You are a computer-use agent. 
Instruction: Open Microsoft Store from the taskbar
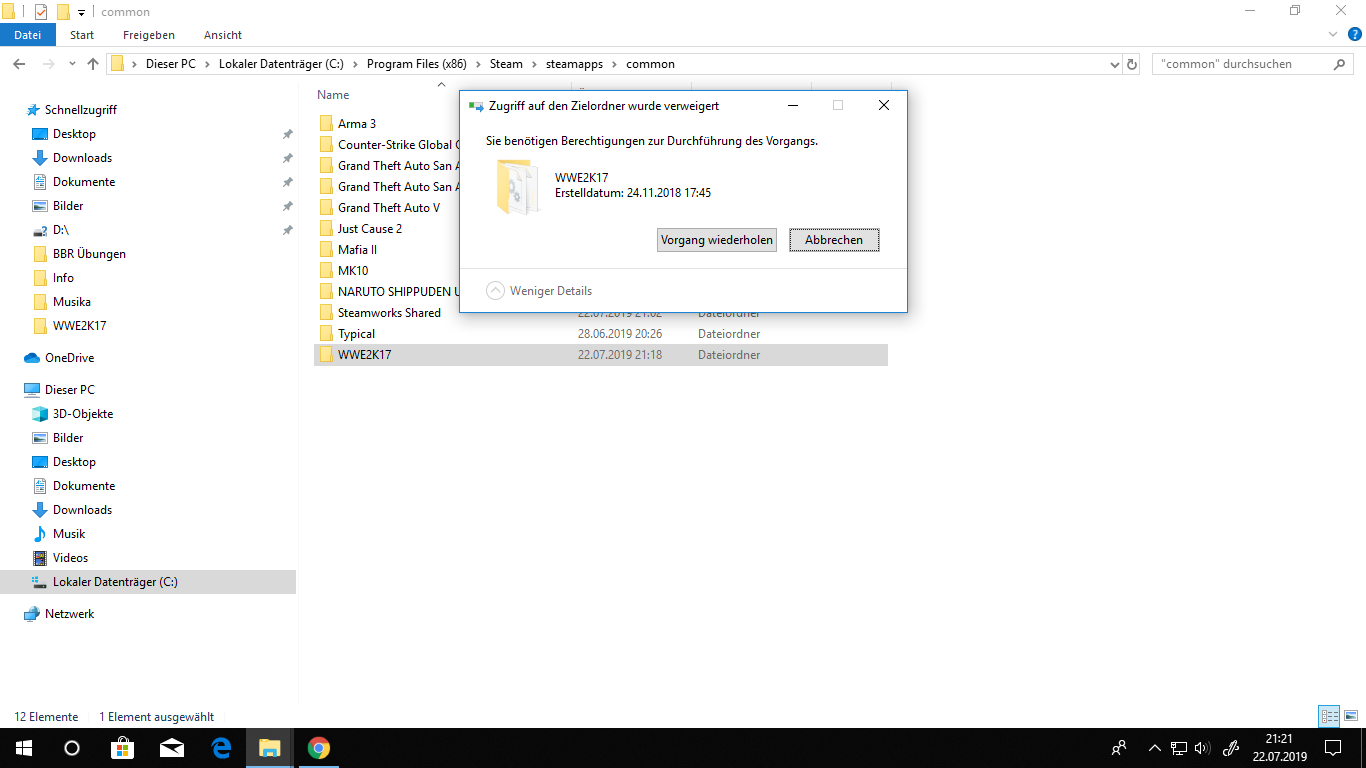coord(122,748)
